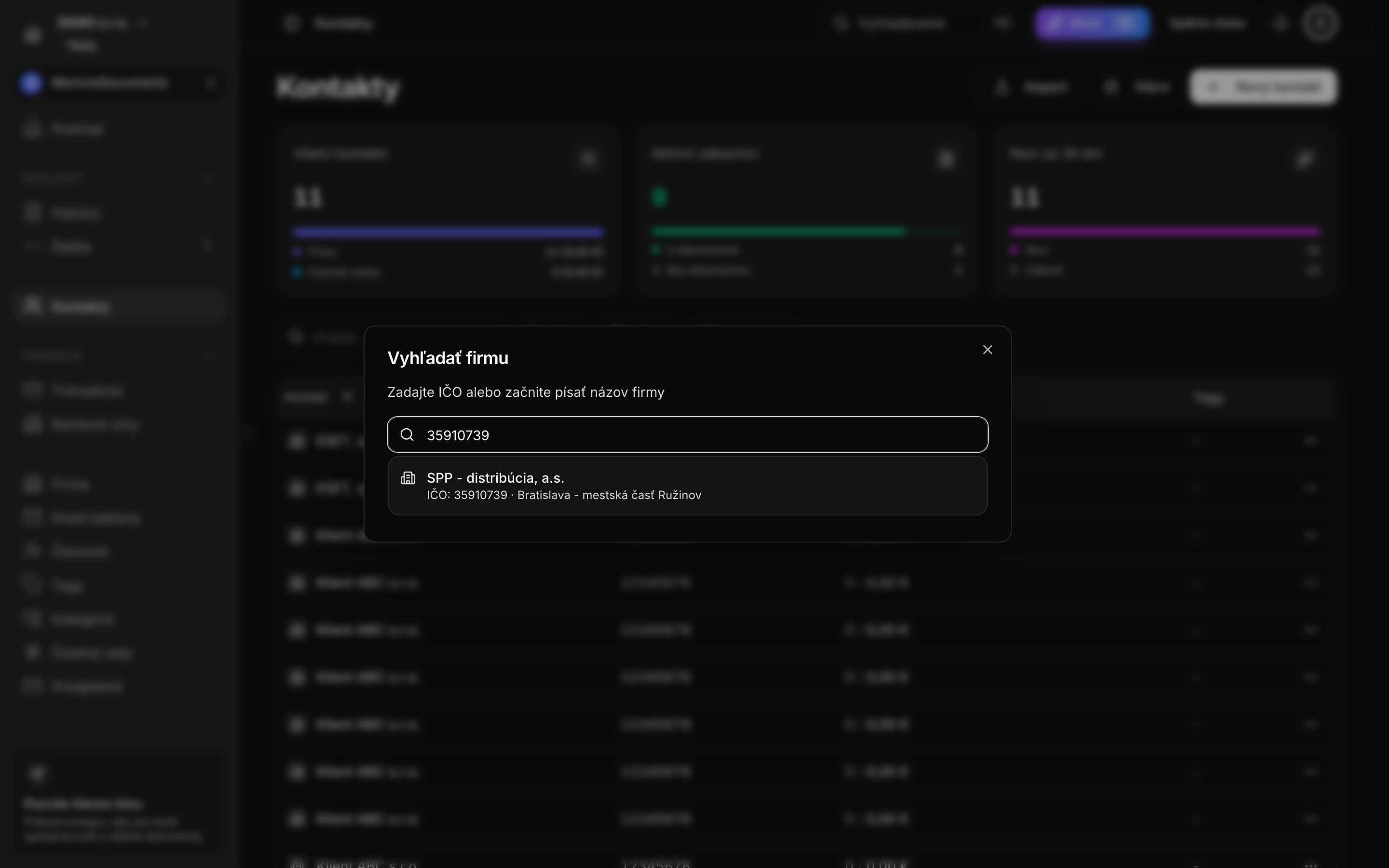Image resolution: width=1389 pixels, height=868 pixels.
Task: Click the Vyhľadať firmu dialog title
Action: pos(448,358)
